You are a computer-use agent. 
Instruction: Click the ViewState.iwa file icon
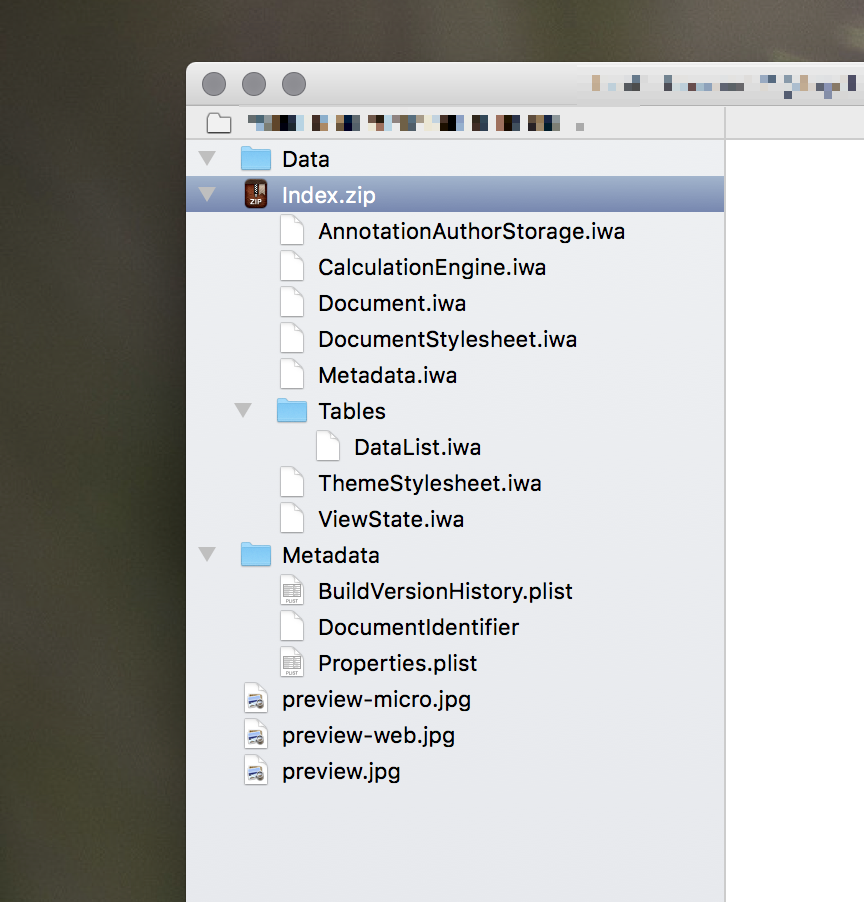coord(292,518)
